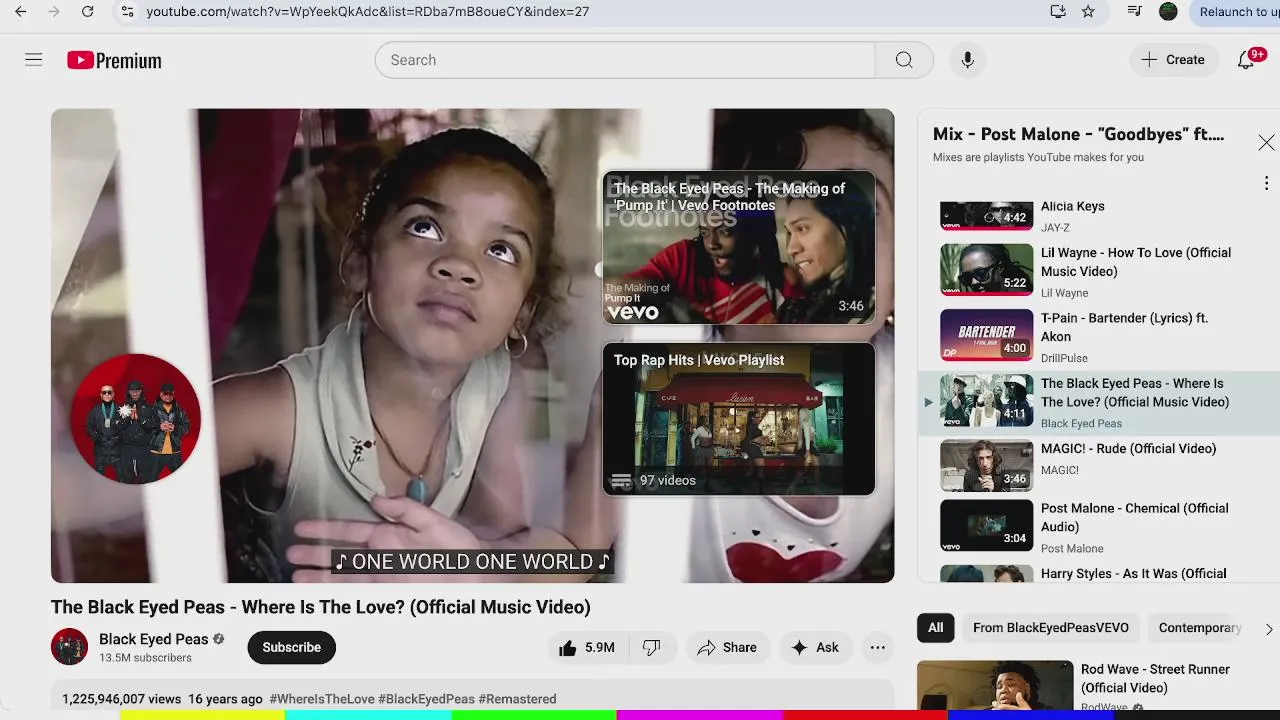This screenshot has width=1280, height=720.
Task: Start voice search with microphone icon
Action: pyautogui.click(x=967, y=60)
